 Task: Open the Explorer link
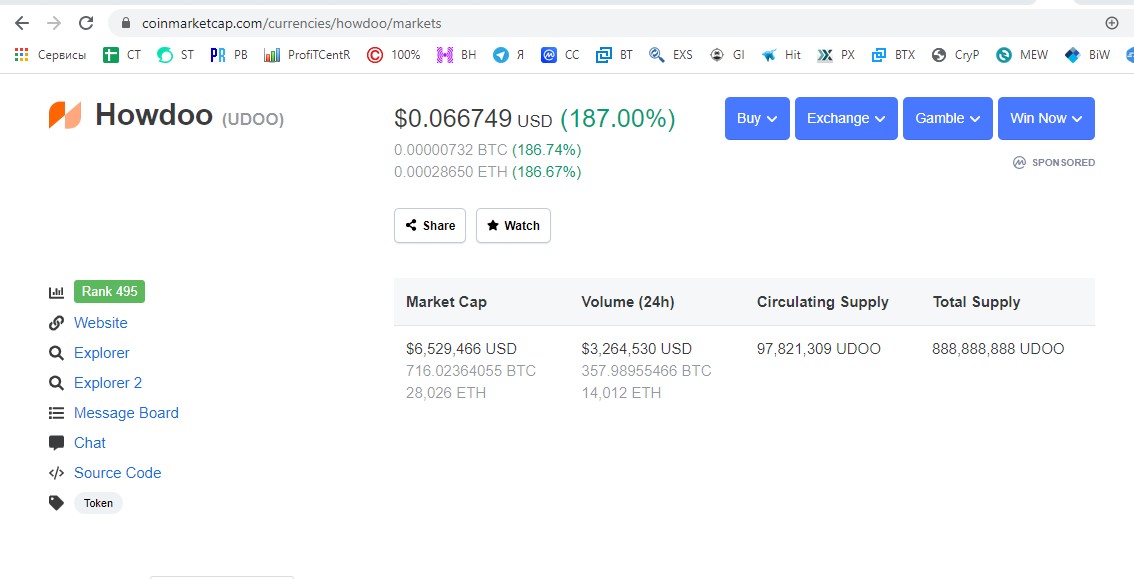click(102, 353)
